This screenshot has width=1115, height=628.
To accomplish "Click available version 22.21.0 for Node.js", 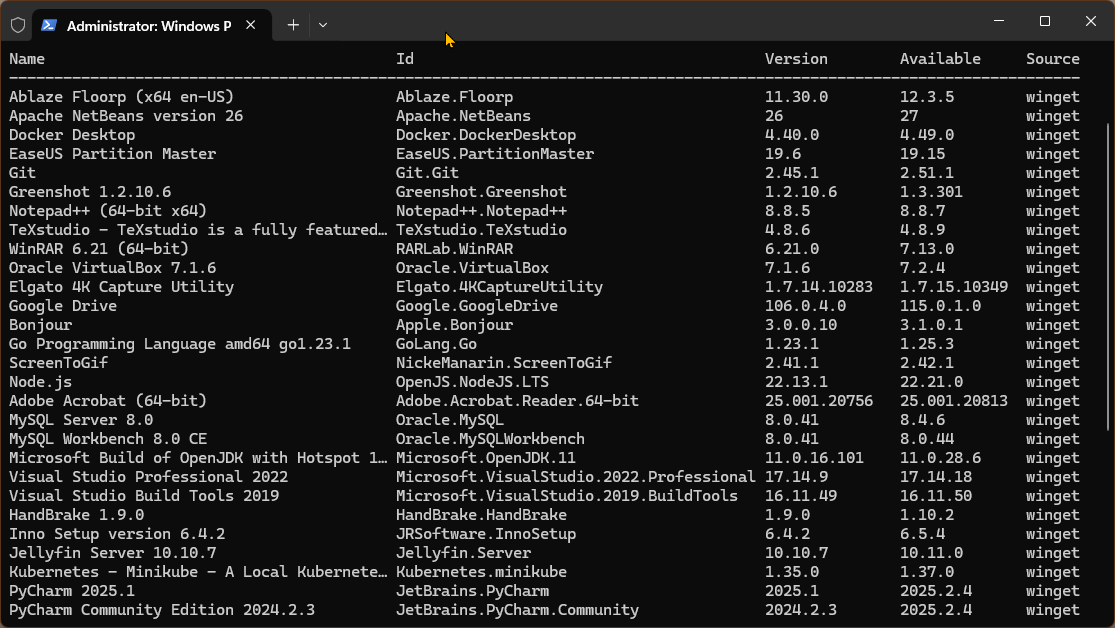I will click(x=931, y=382).
